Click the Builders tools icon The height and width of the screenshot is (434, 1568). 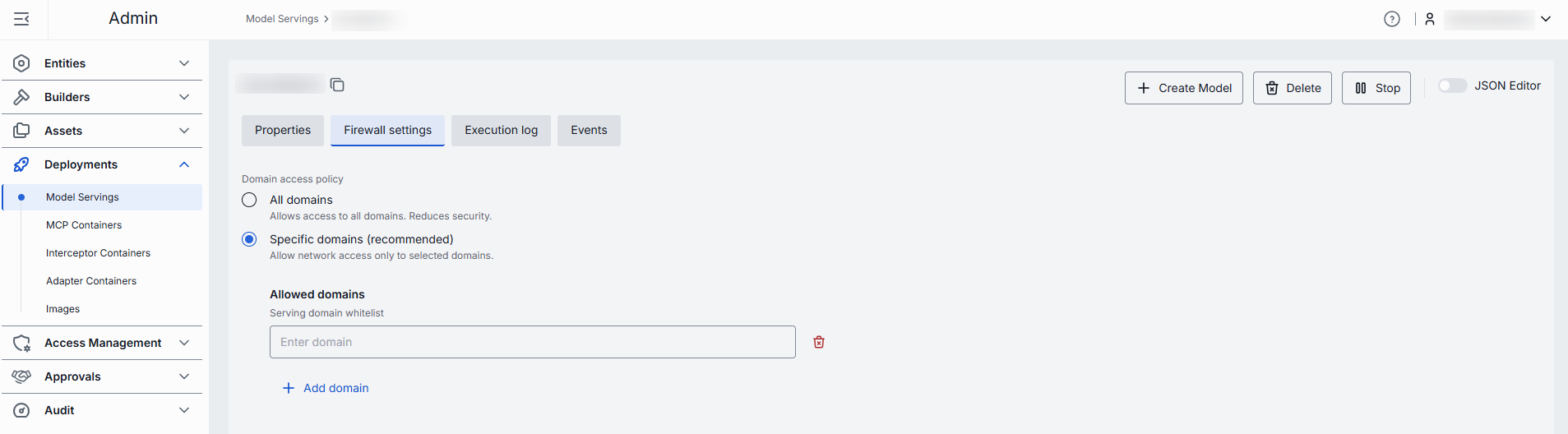click(21, 97)
